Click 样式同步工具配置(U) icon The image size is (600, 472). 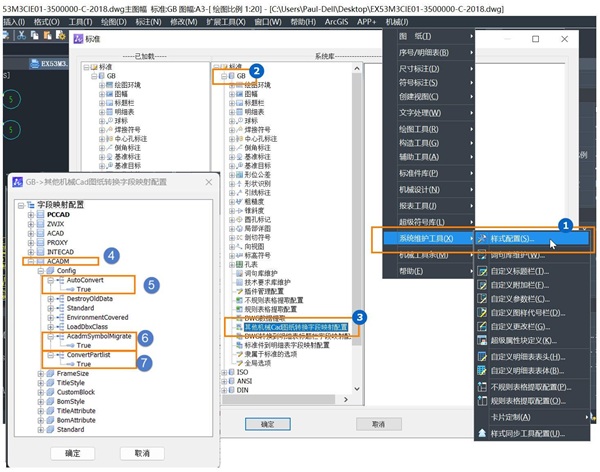tap(482, 433)
